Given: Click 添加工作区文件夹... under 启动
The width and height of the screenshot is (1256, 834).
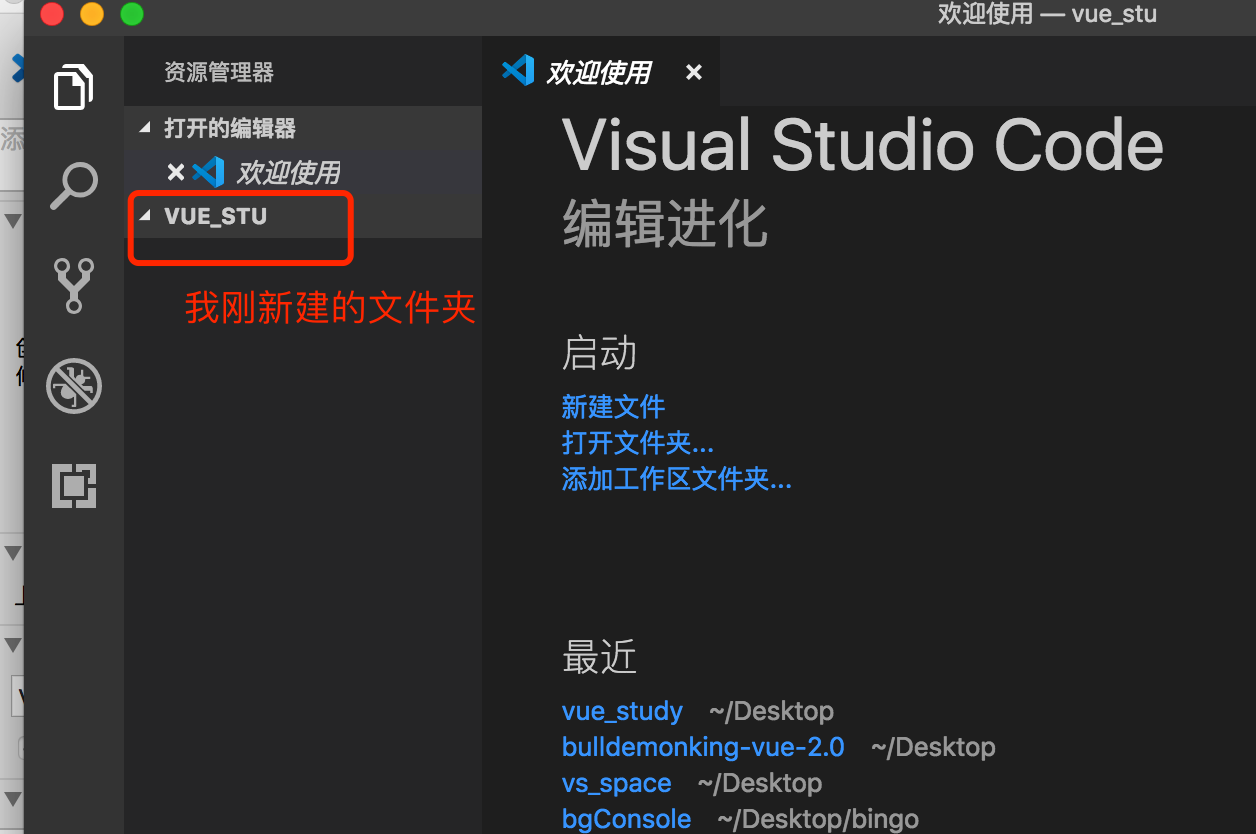Looking at the screenshot, I should point(677,479).
